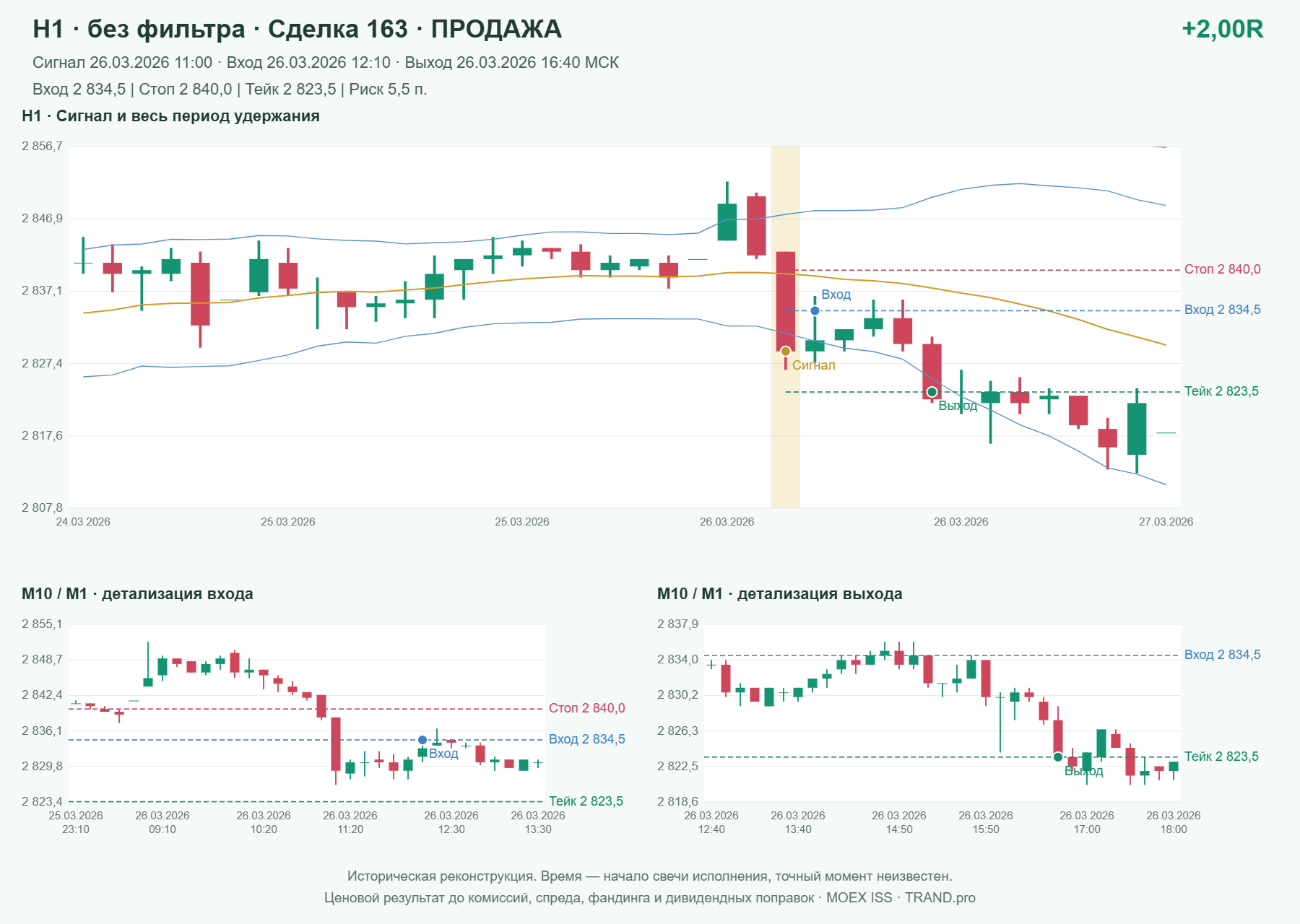1300x924 pixels.
Task: Click the orange Сигнал marker dot
Action: (786, 352)
